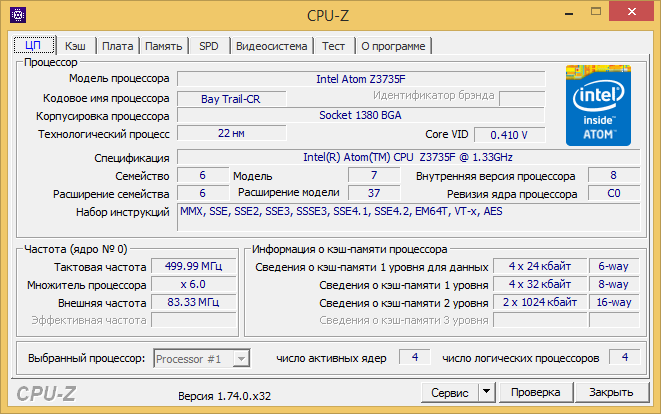661x414 pixels.
Task: Click the 22 нм technology value
Action: pos(231,133)
